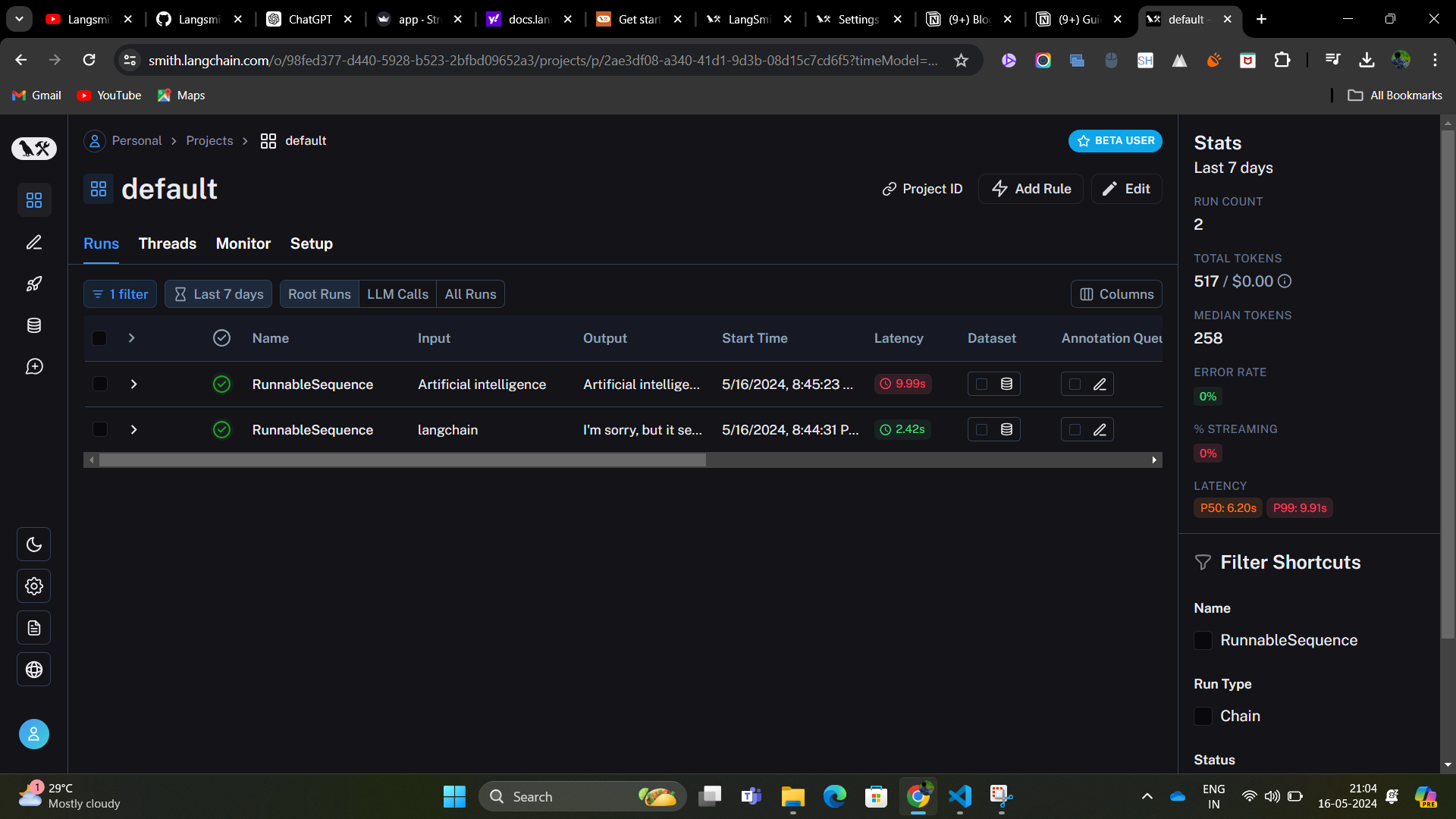Switch to the Threads tab
Viewport: 1456px width, 819px height.
pyautogui.click(x=168, y=243)
